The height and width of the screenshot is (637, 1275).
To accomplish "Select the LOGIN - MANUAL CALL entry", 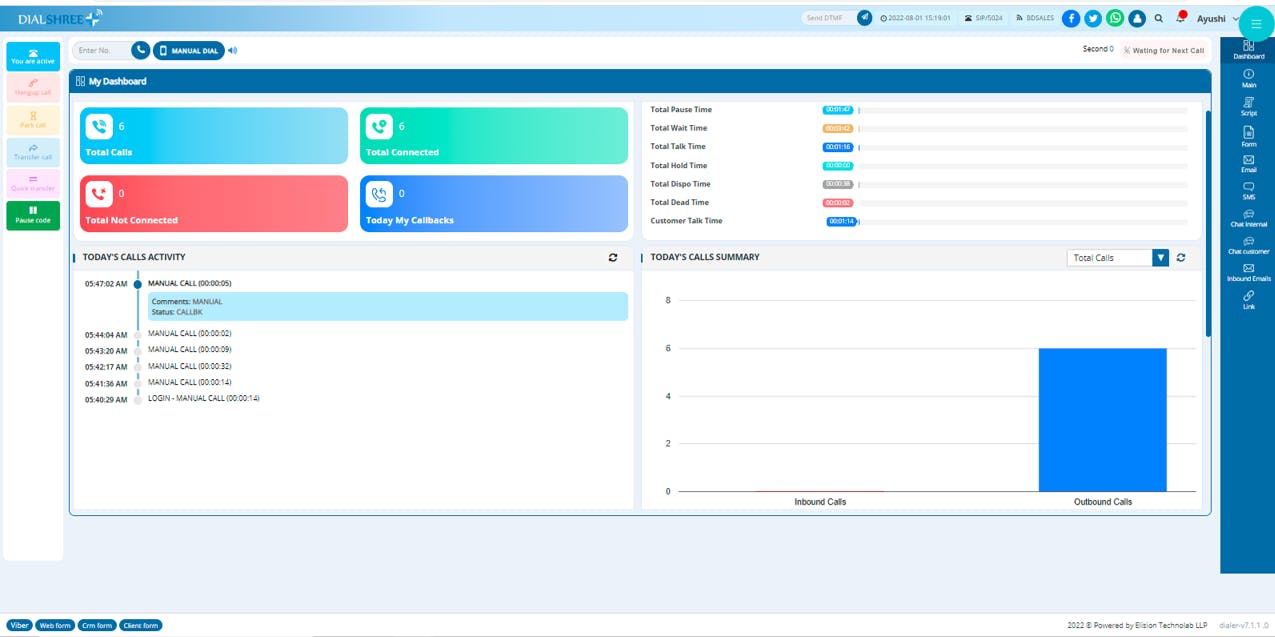I will 204,399.
